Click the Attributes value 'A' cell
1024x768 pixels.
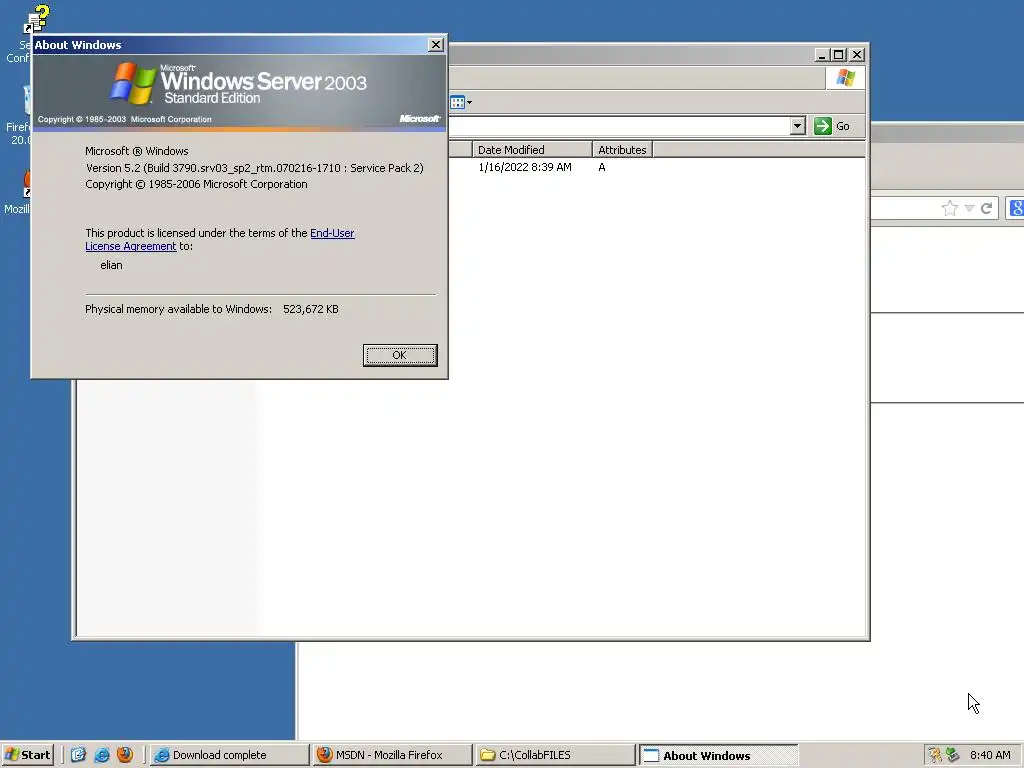601,167
